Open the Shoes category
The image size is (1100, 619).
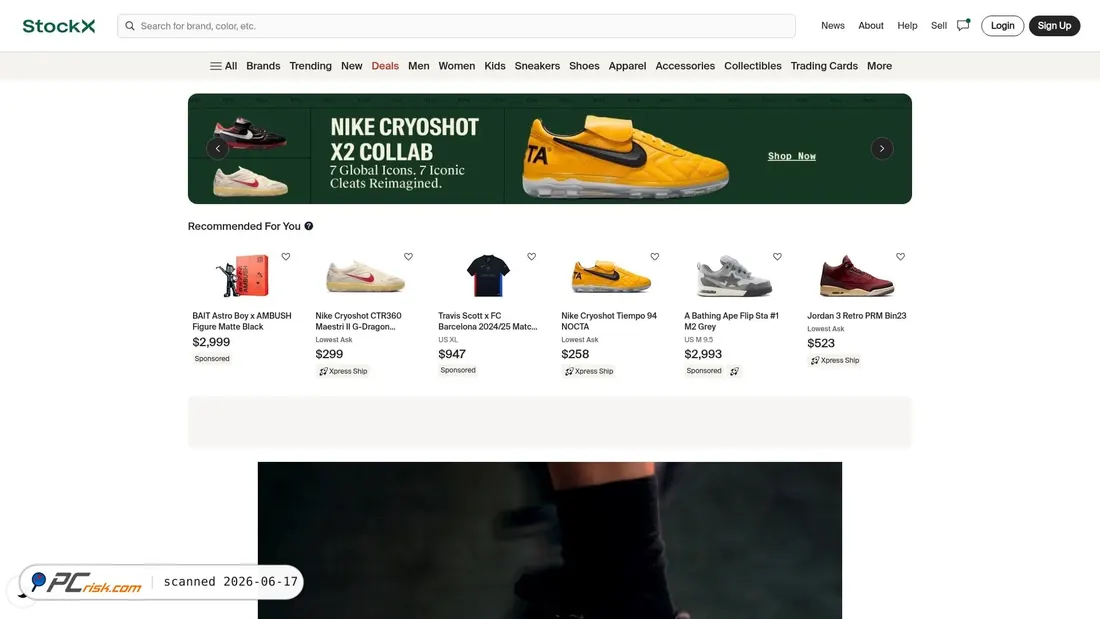584,66
